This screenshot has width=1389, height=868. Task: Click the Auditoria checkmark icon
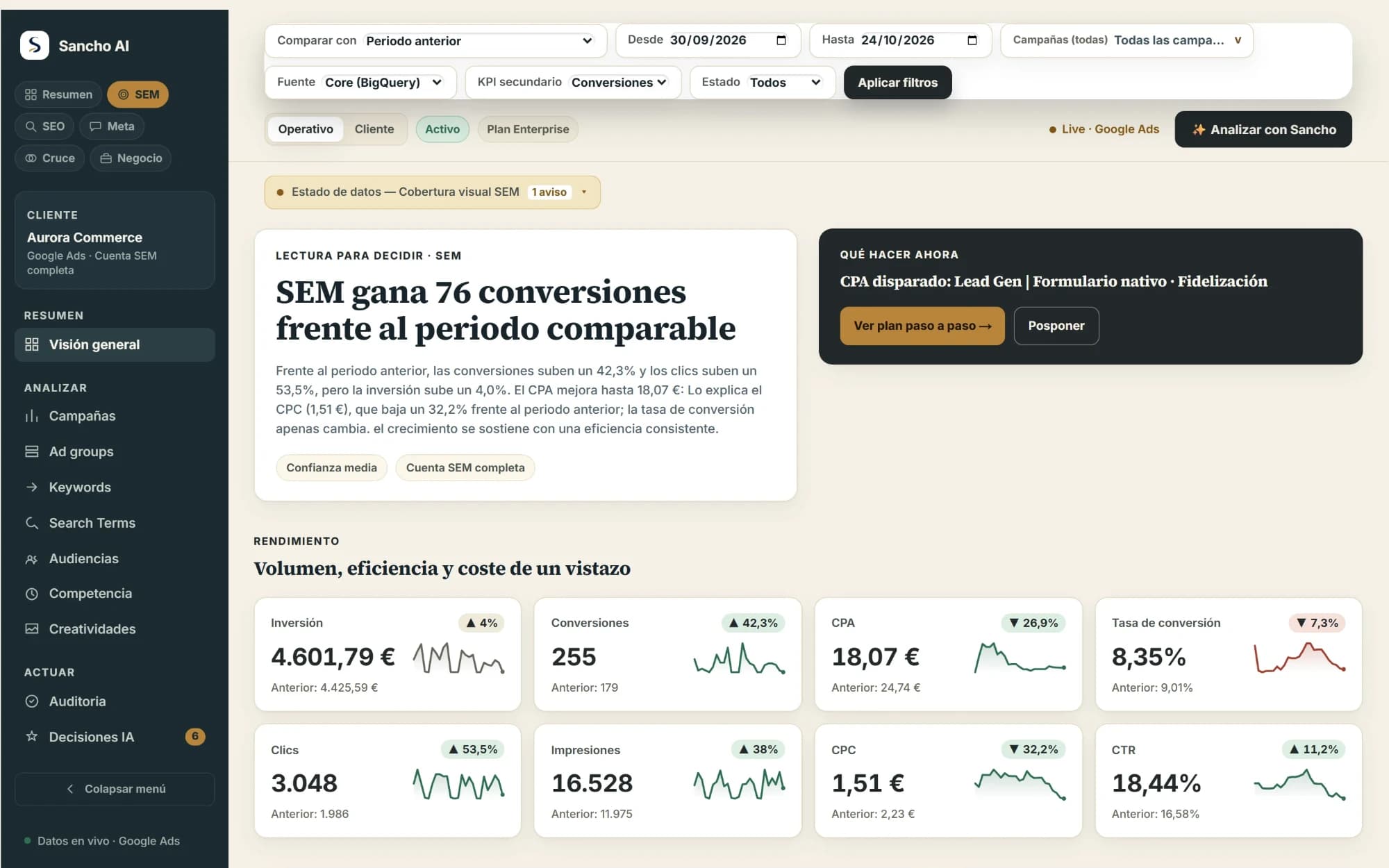point(31,701)
